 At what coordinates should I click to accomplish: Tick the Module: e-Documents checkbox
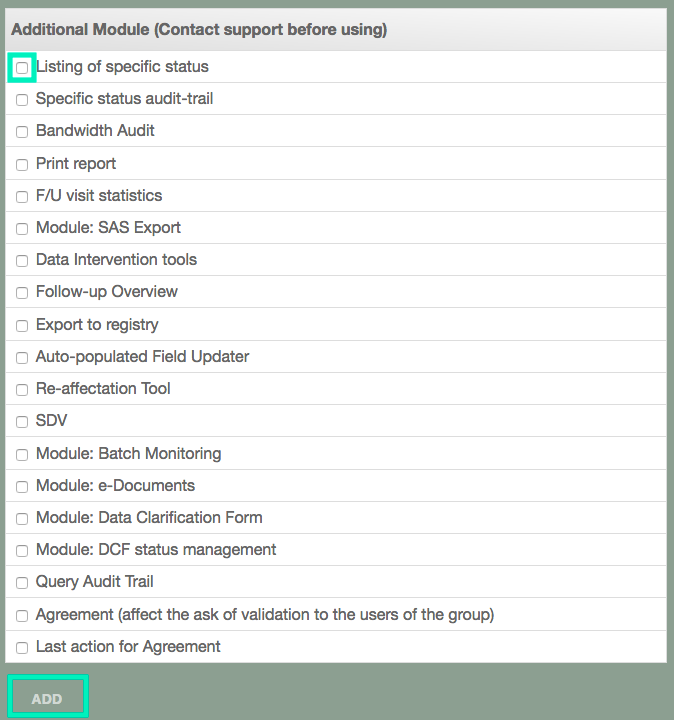pos(22,487)
